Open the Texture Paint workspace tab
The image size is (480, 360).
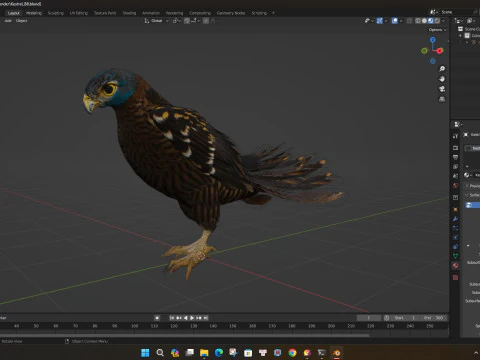(x=105, y=13)
